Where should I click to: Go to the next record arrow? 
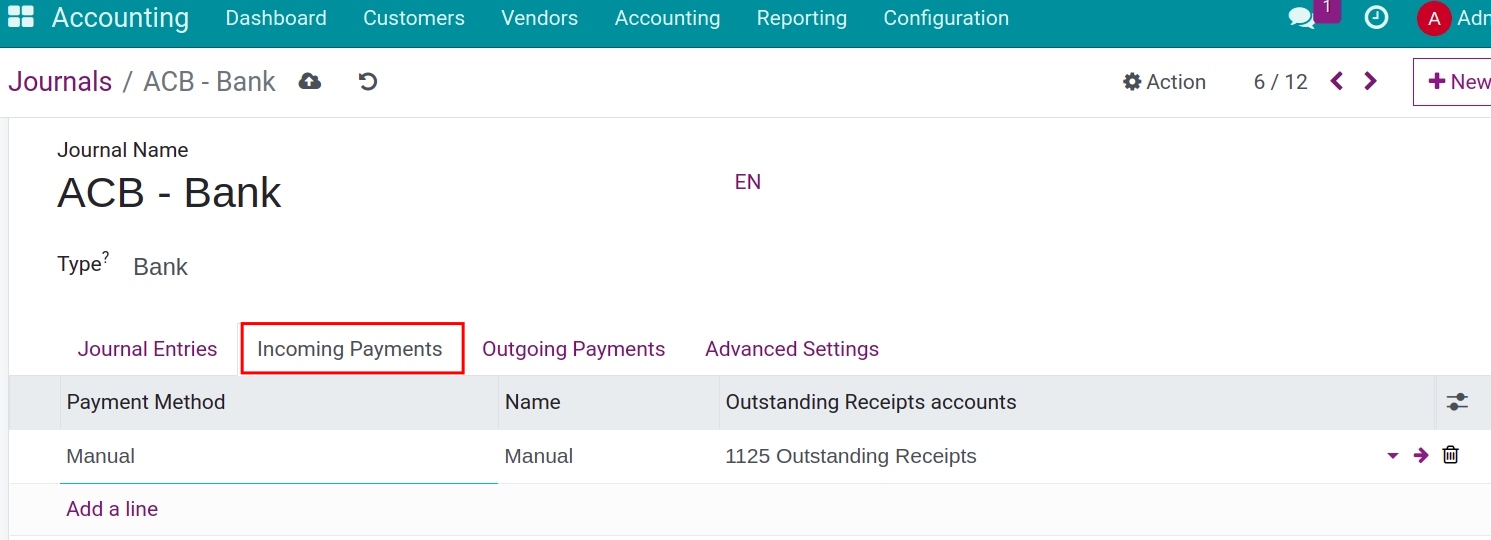(x=1371, y=81)
